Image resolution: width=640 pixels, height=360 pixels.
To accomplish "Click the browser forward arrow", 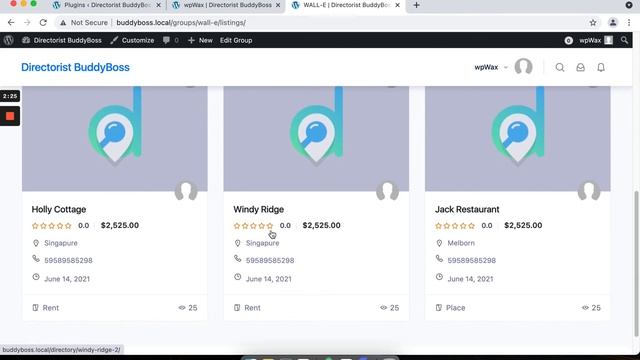I will (x=27, y=22).
